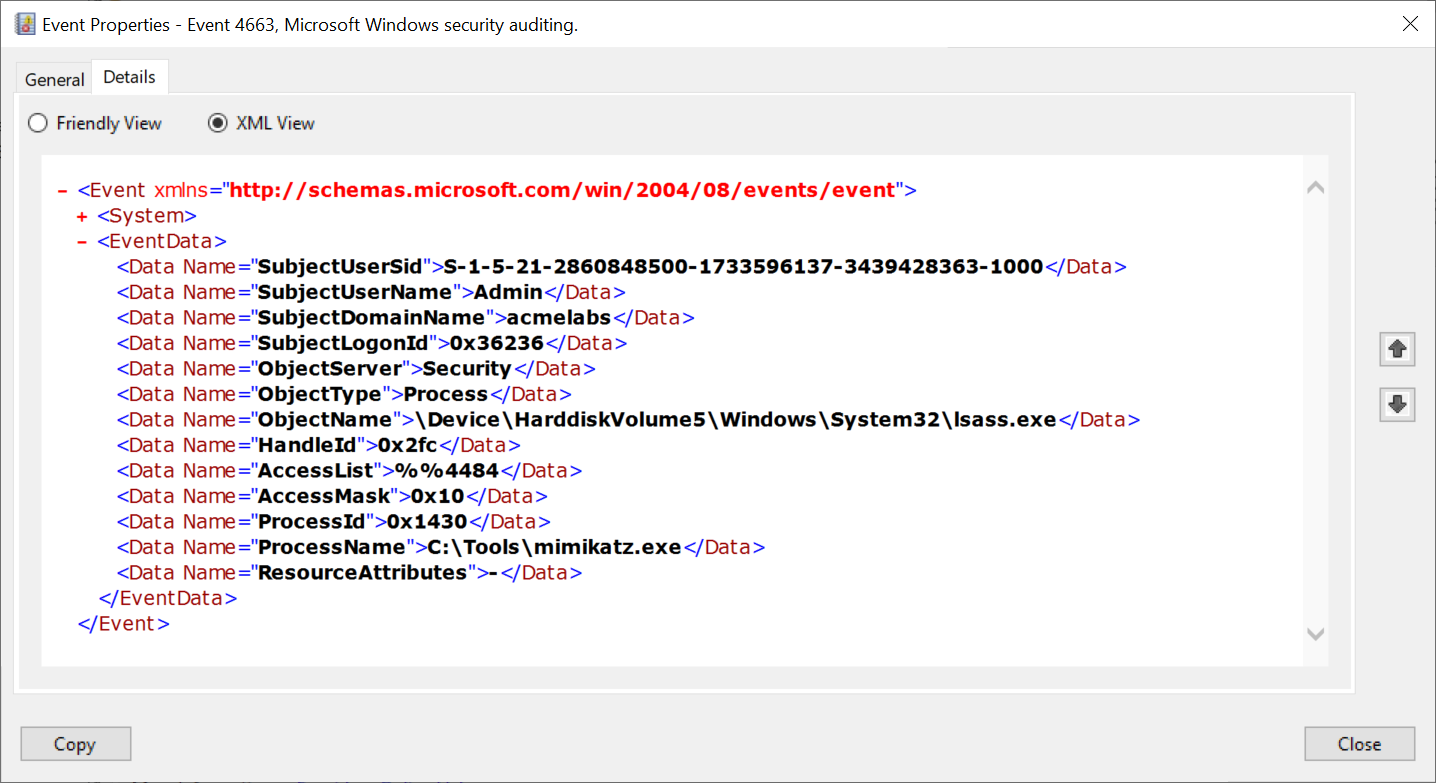Click the SubjectUserSid value text
The image size is (1436, 783).
click(x=743, y=267)
